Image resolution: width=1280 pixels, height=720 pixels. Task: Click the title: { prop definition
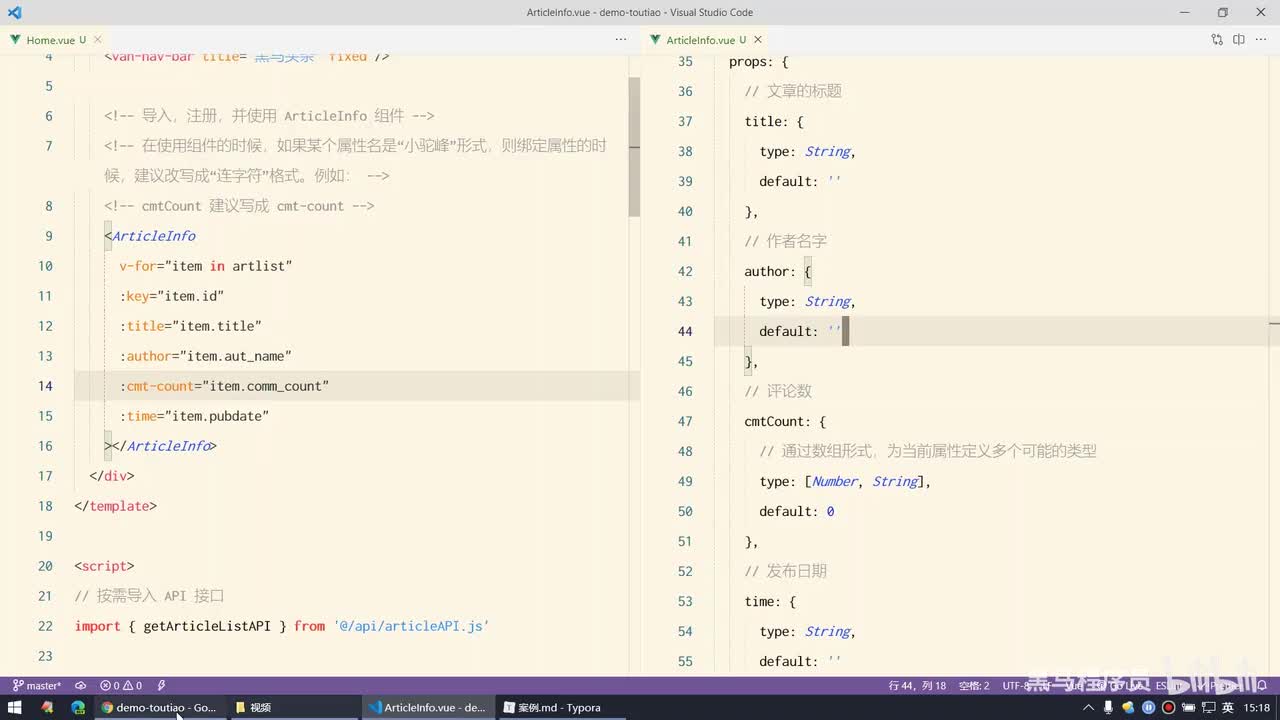tap(774, 121)
